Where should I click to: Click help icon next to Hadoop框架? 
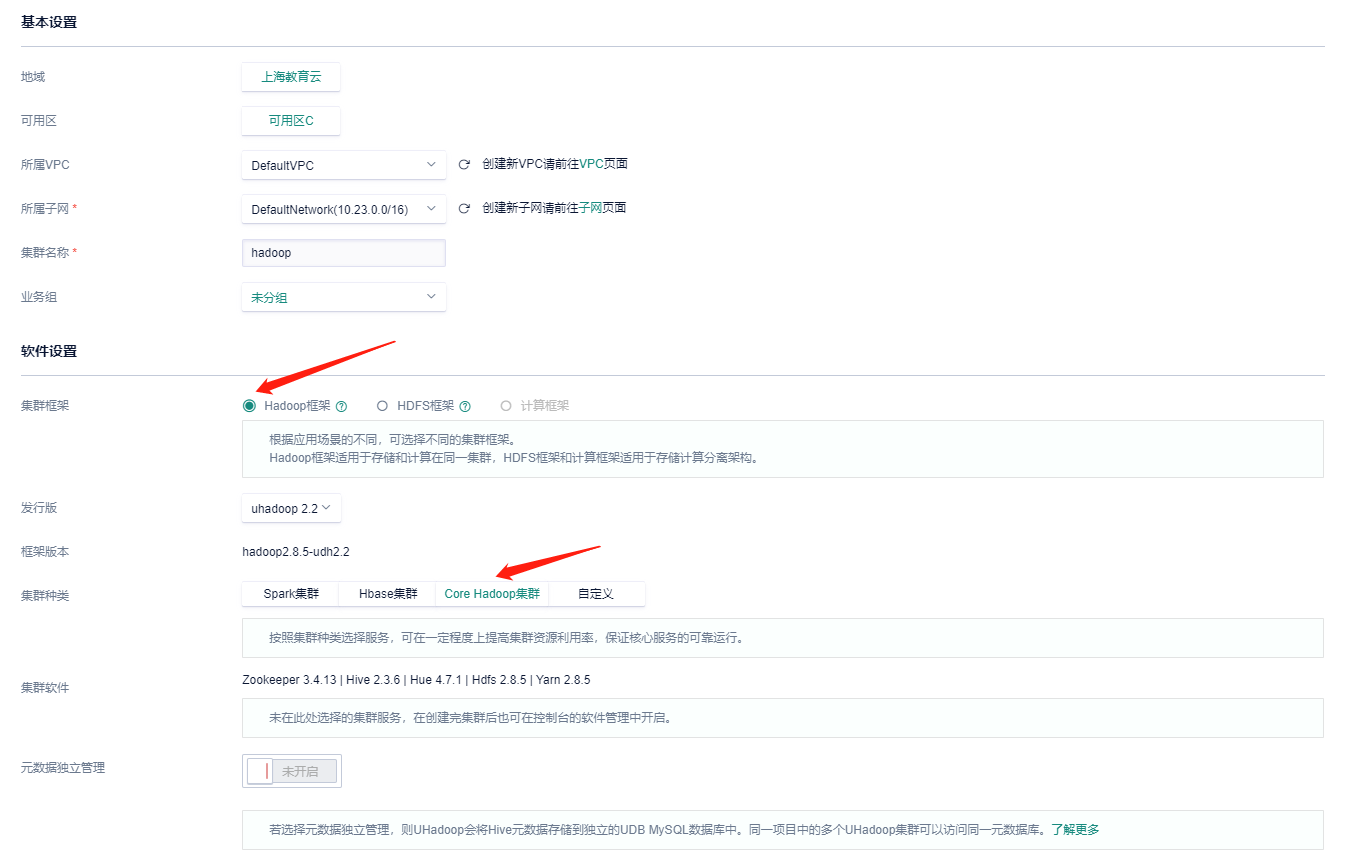pyautogui.click(x=342, y=407)
